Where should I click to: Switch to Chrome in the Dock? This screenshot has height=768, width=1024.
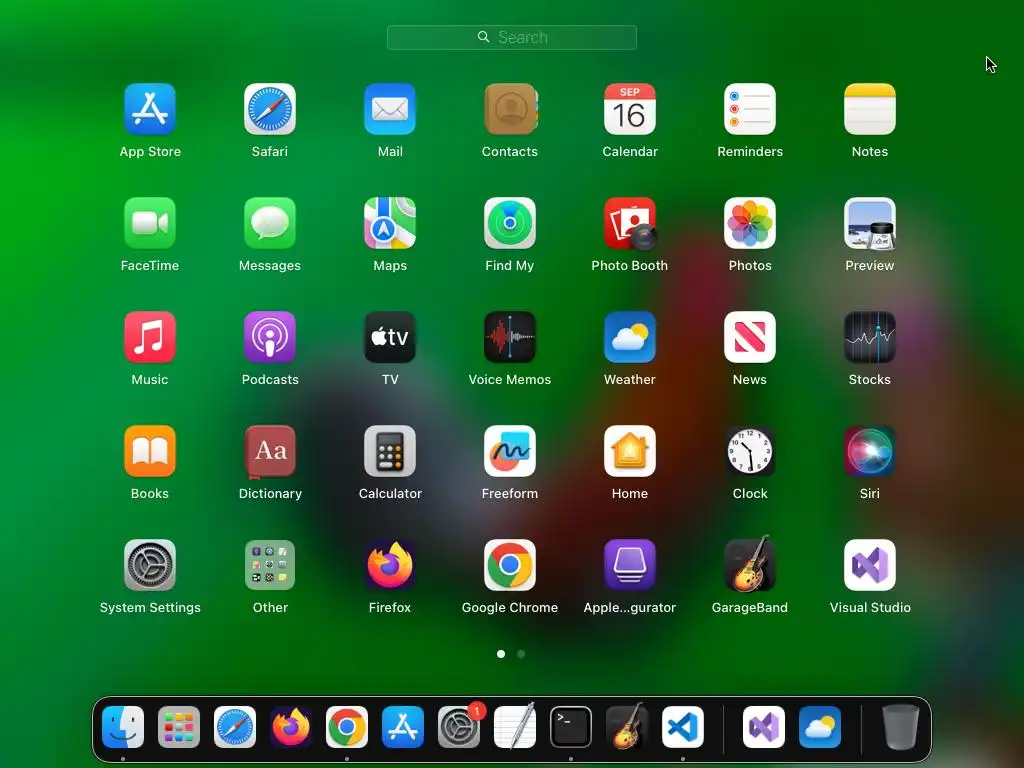point(347,727)
